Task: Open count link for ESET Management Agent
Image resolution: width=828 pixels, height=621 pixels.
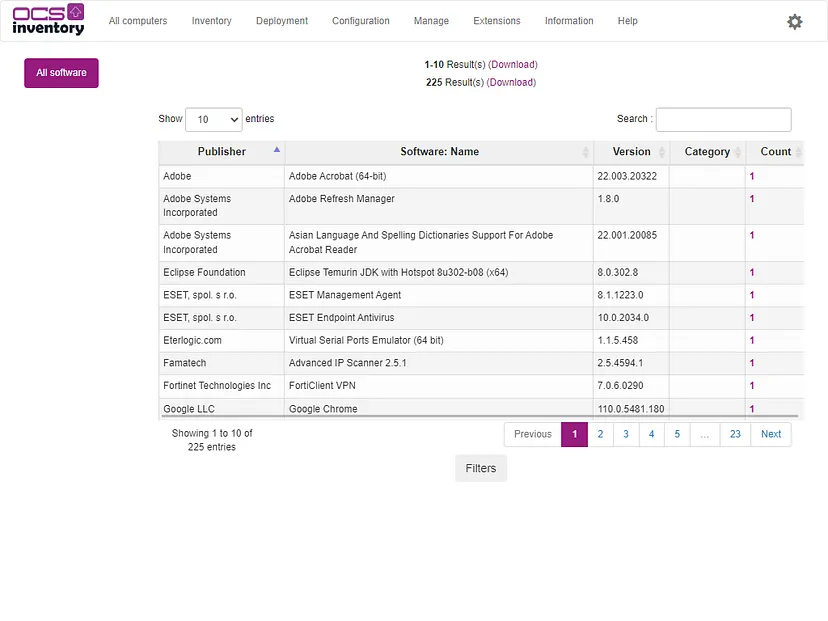Action: click(x=752, y=295)
